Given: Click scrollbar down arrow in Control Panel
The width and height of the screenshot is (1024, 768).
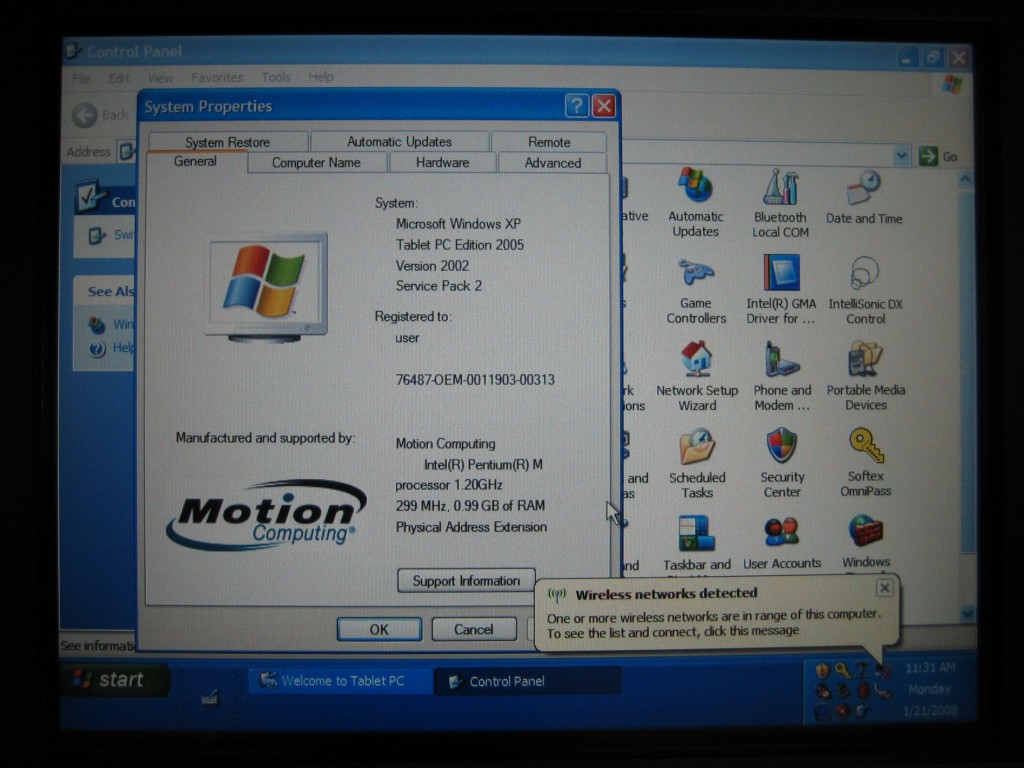Looking at the screenshot, I should (967, 614).
